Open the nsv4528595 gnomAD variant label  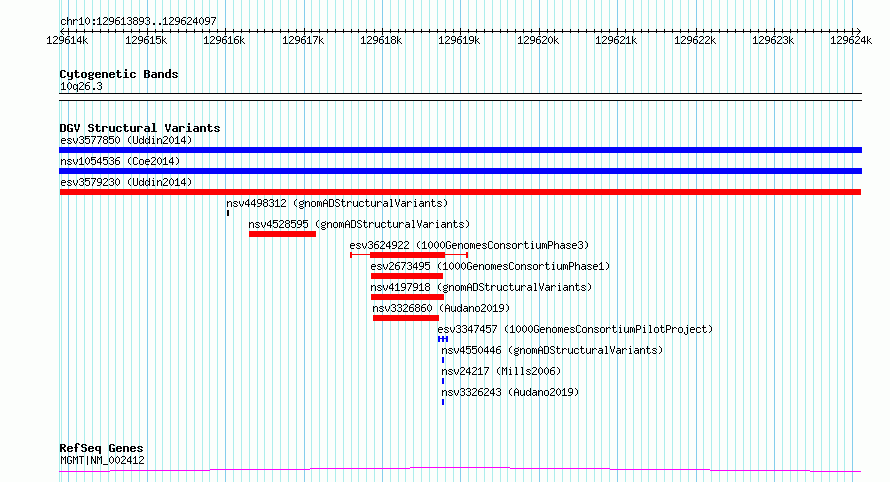coord(359,224)
